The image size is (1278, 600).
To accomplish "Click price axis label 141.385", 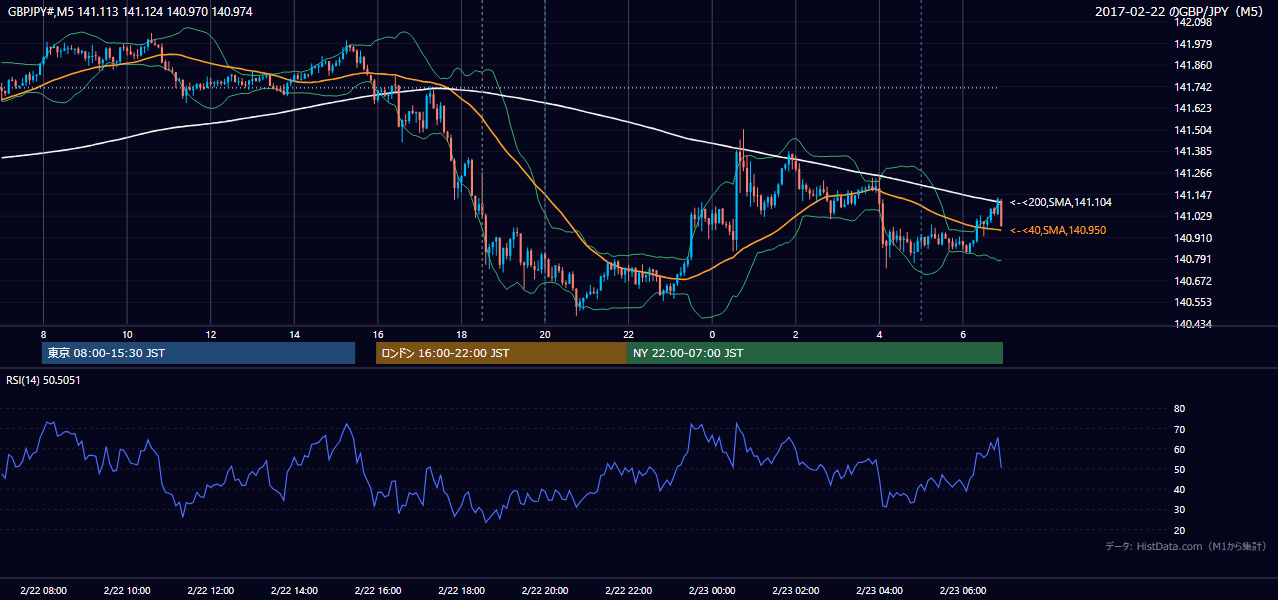I will tap(1194, 151).
